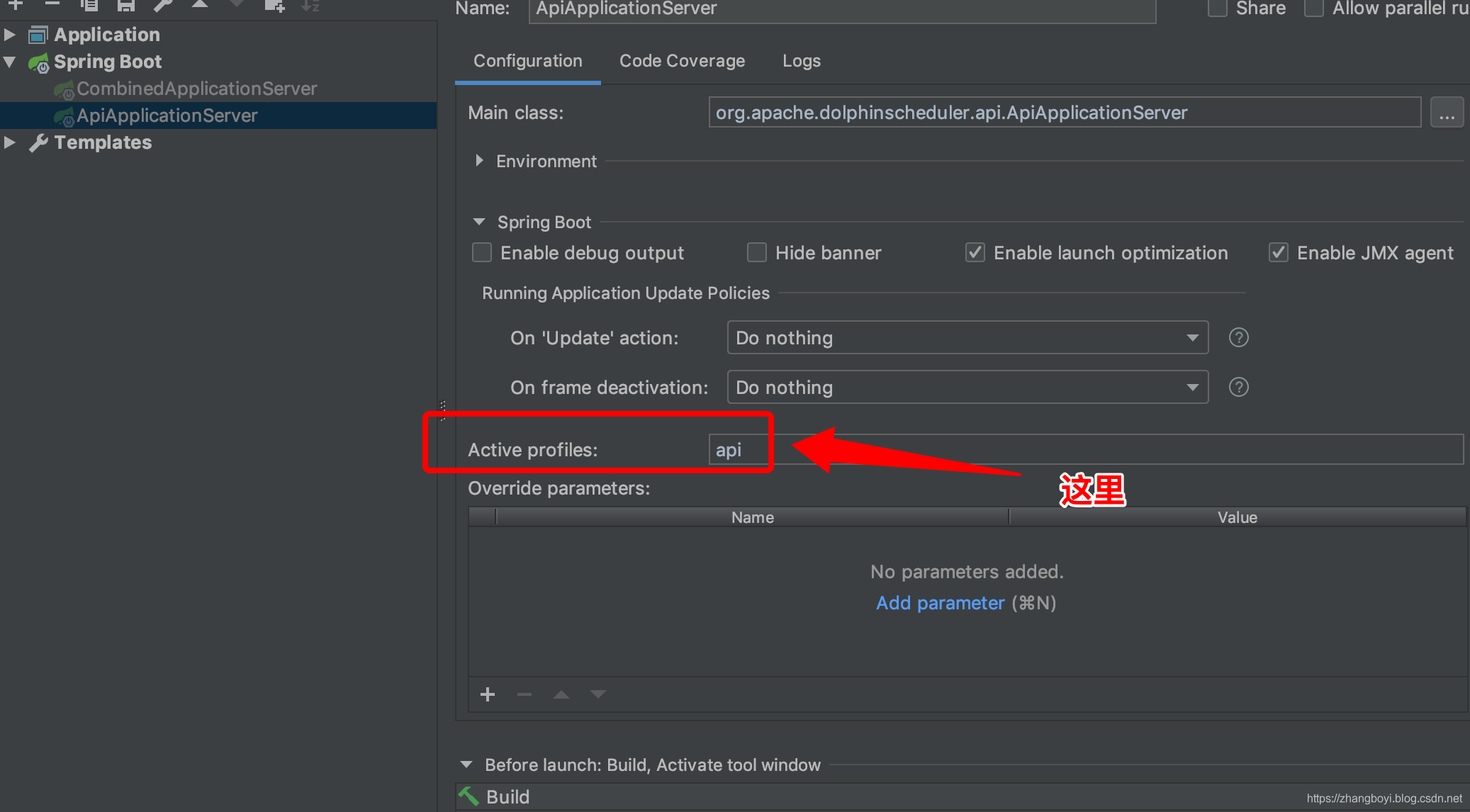Click the copy configuration icon in toolbar
1470x812 pixels.
tap(89, 6)
